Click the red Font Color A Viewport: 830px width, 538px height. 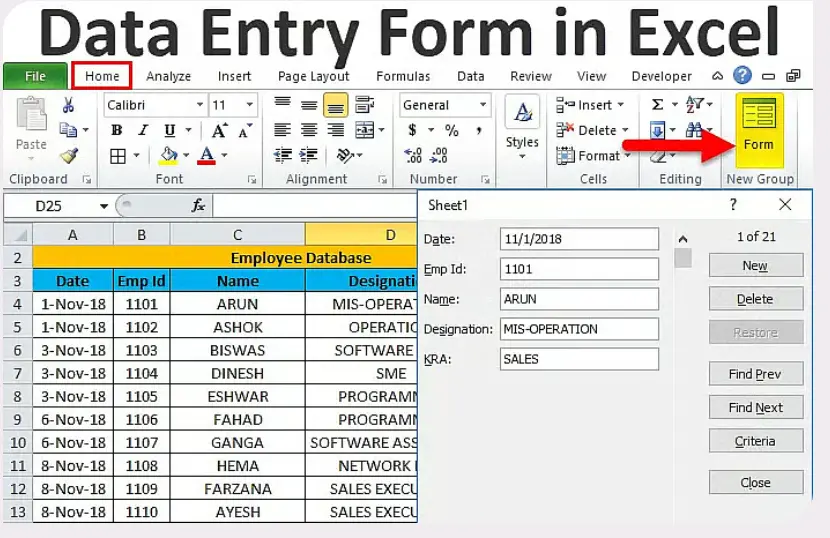coord(207,155)
